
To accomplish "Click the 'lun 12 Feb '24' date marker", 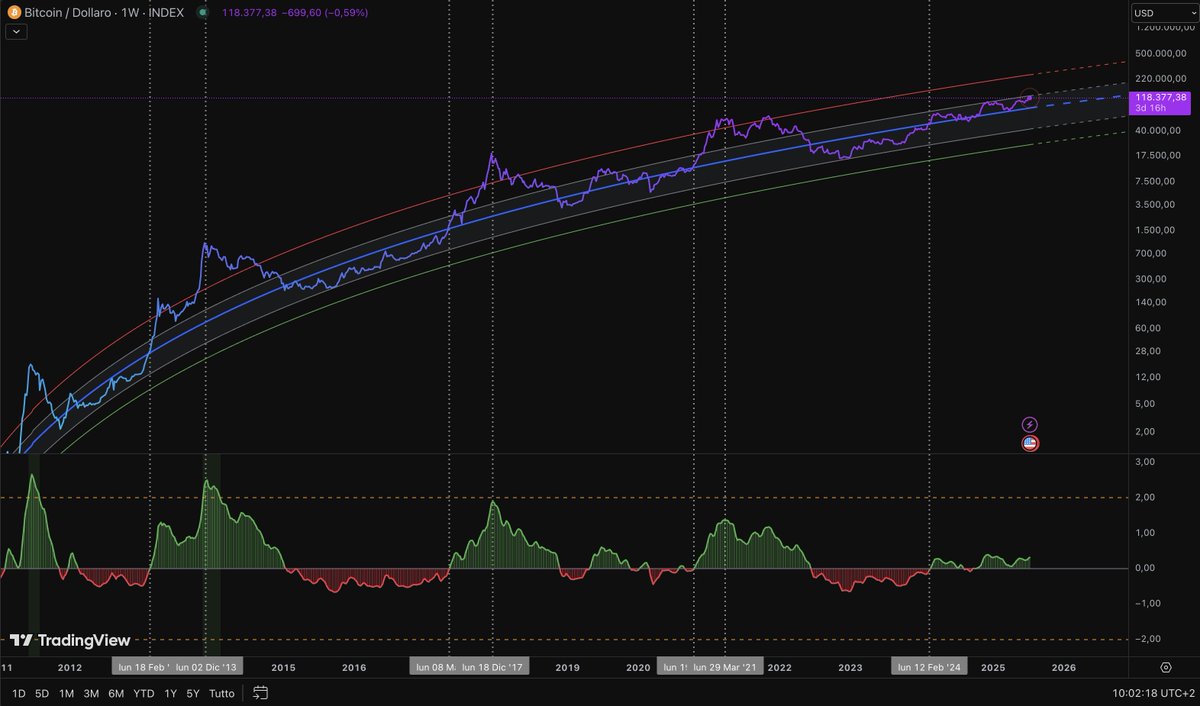I will click(930, 667).
